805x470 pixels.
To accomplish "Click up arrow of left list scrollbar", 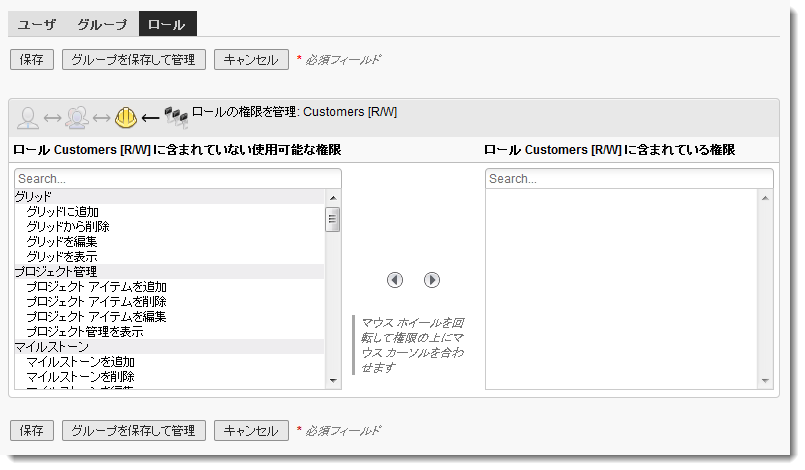I will click(x=333, y=198).
